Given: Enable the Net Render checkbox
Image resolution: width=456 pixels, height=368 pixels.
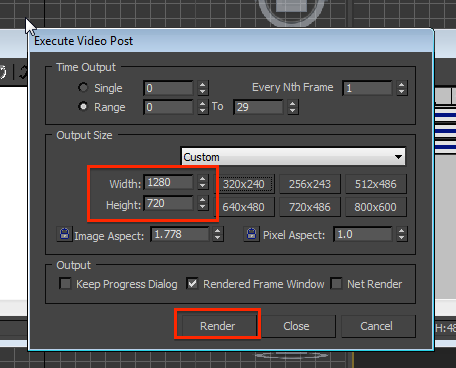Looking at the screenshot, I should point(336,284).
